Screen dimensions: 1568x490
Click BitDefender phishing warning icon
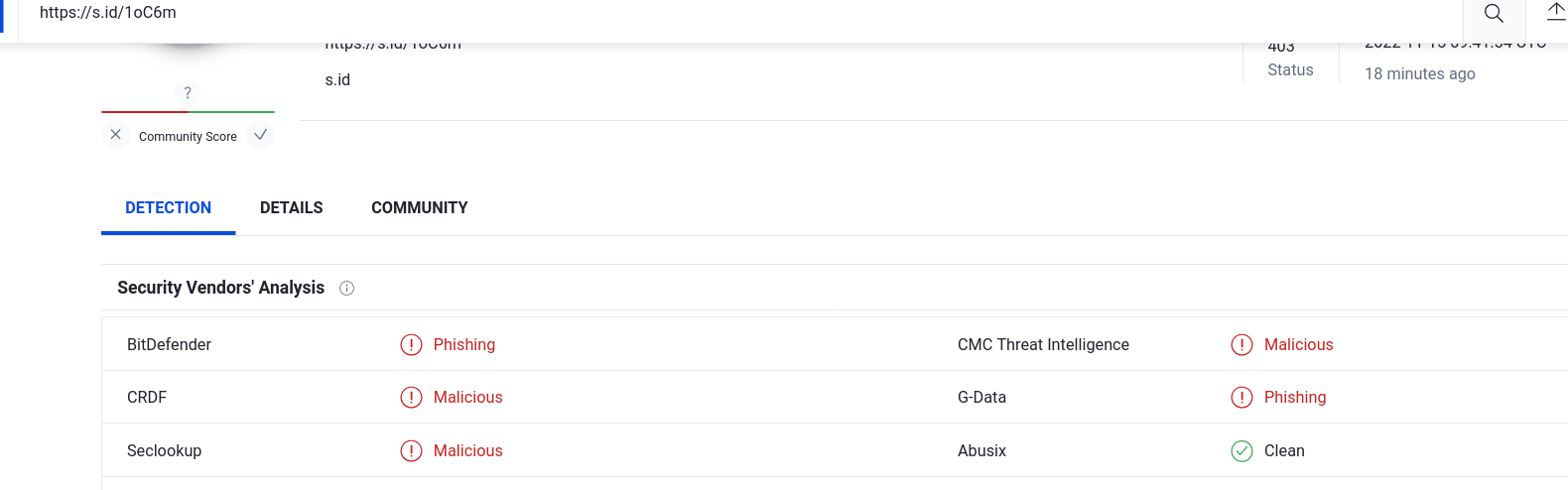411,345
